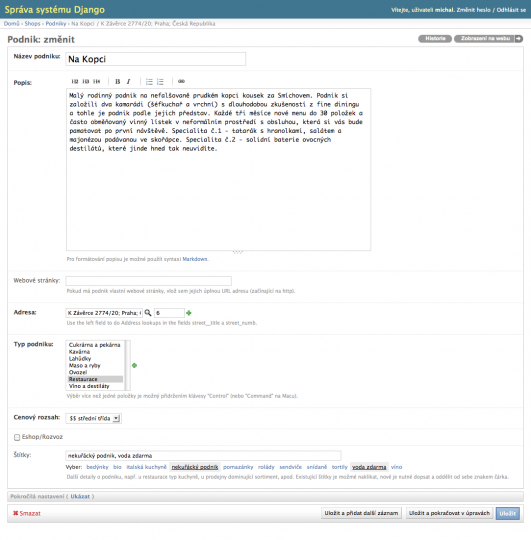Click Uložit a pokračovat v úpravách
This screenshot has width=531, height=540.
coord(449,513)
